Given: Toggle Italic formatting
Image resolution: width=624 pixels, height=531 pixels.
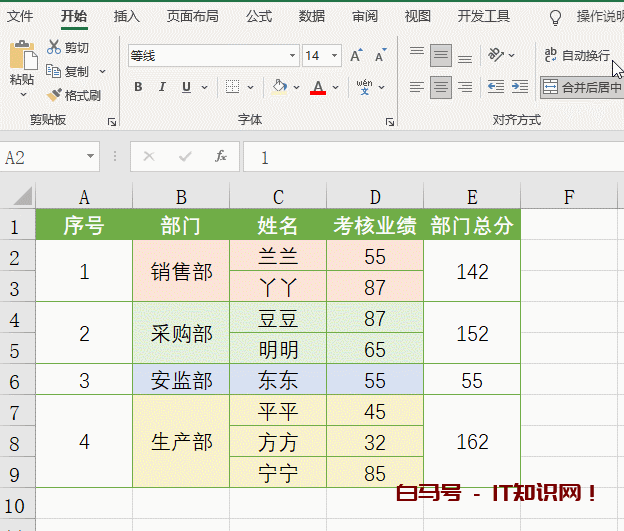Looking at the screenshot, I should click(162, 87).
